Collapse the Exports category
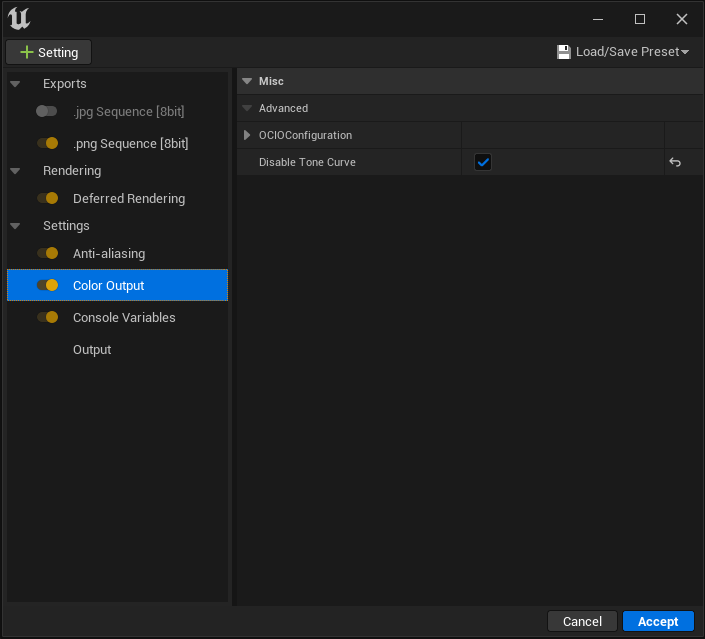Viewport: 705px width, 639px height. (x=16, y=84)
